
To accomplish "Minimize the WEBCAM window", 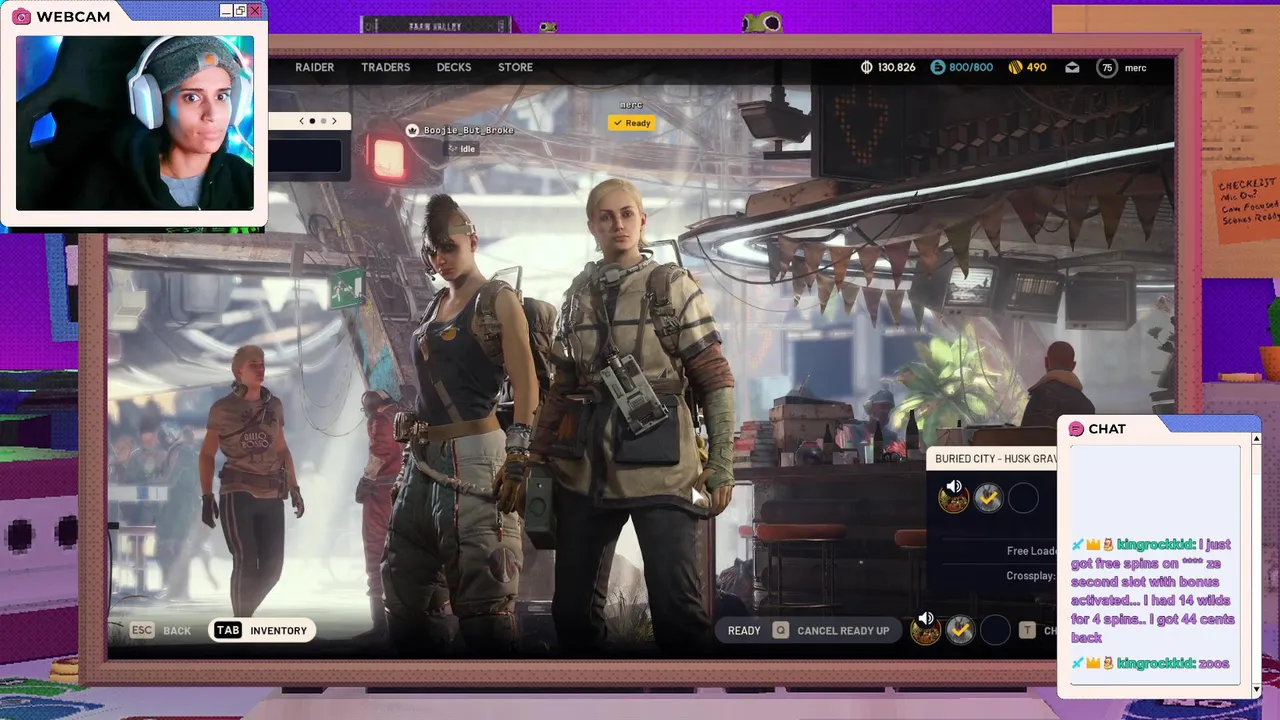I will click(226, 10).
